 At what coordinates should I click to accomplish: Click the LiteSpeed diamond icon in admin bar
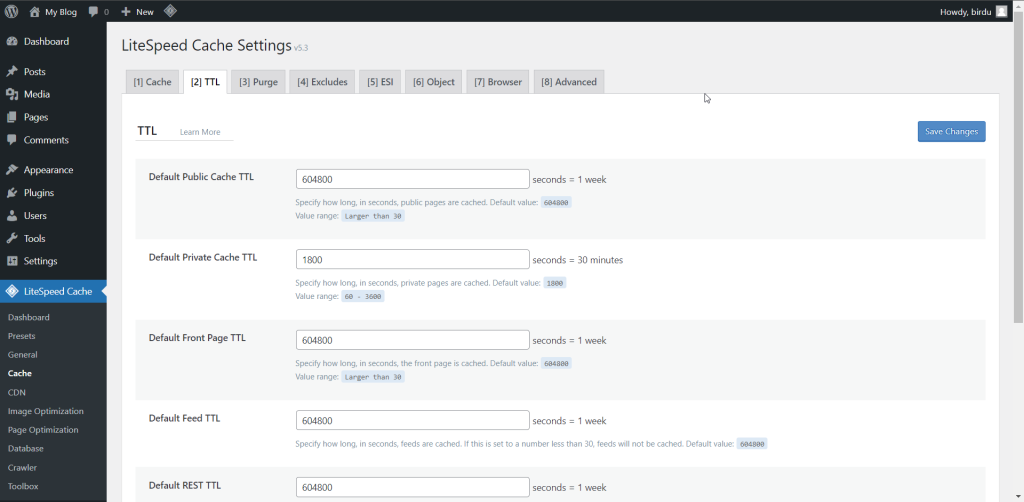169,11
